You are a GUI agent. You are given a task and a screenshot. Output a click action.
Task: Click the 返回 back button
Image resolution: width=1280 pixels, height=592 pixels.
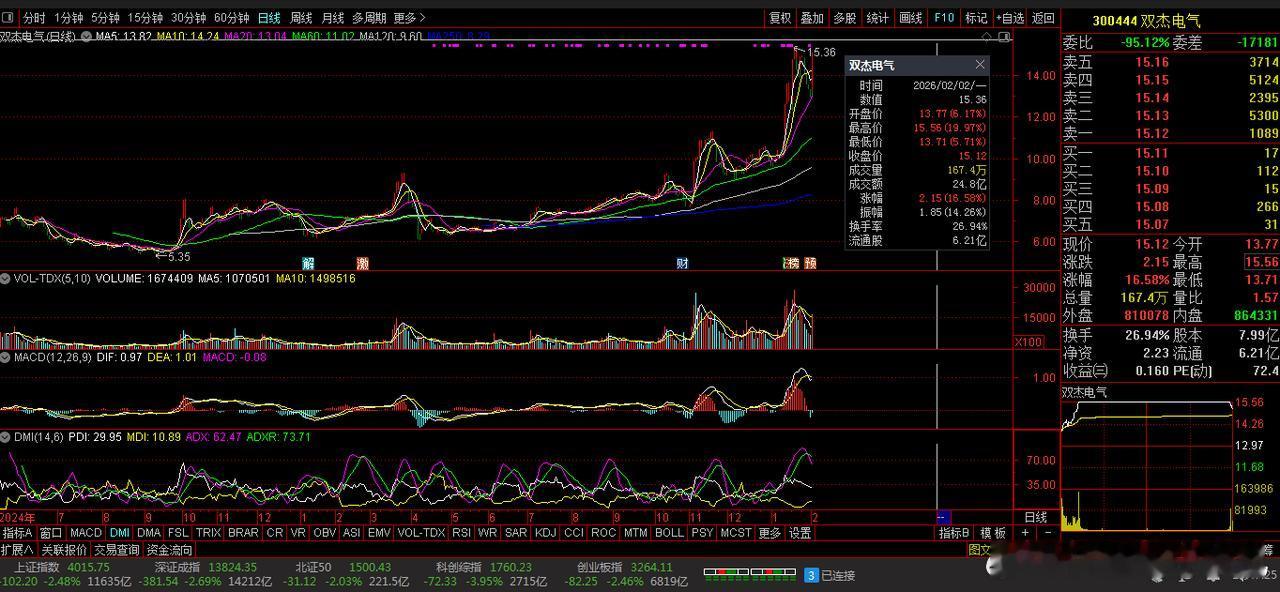pyautogui.click(x=1044, y=17)
